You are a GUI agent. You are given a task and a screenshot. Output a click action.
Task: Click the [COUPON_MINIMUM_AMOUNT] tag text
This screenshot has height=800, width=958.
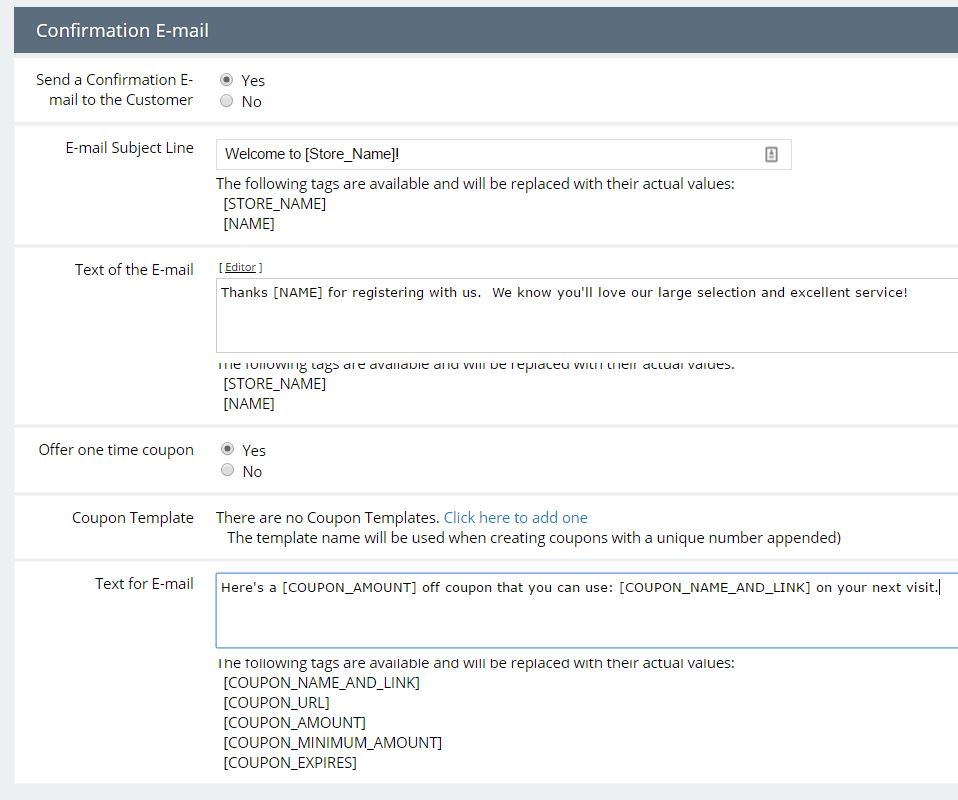click(332, 743)
